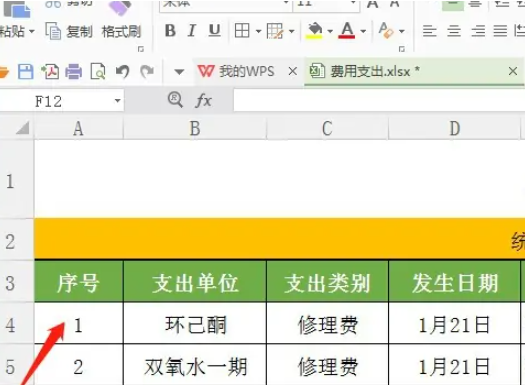Expand clear formatting dropdown arrow

(402, 31)
